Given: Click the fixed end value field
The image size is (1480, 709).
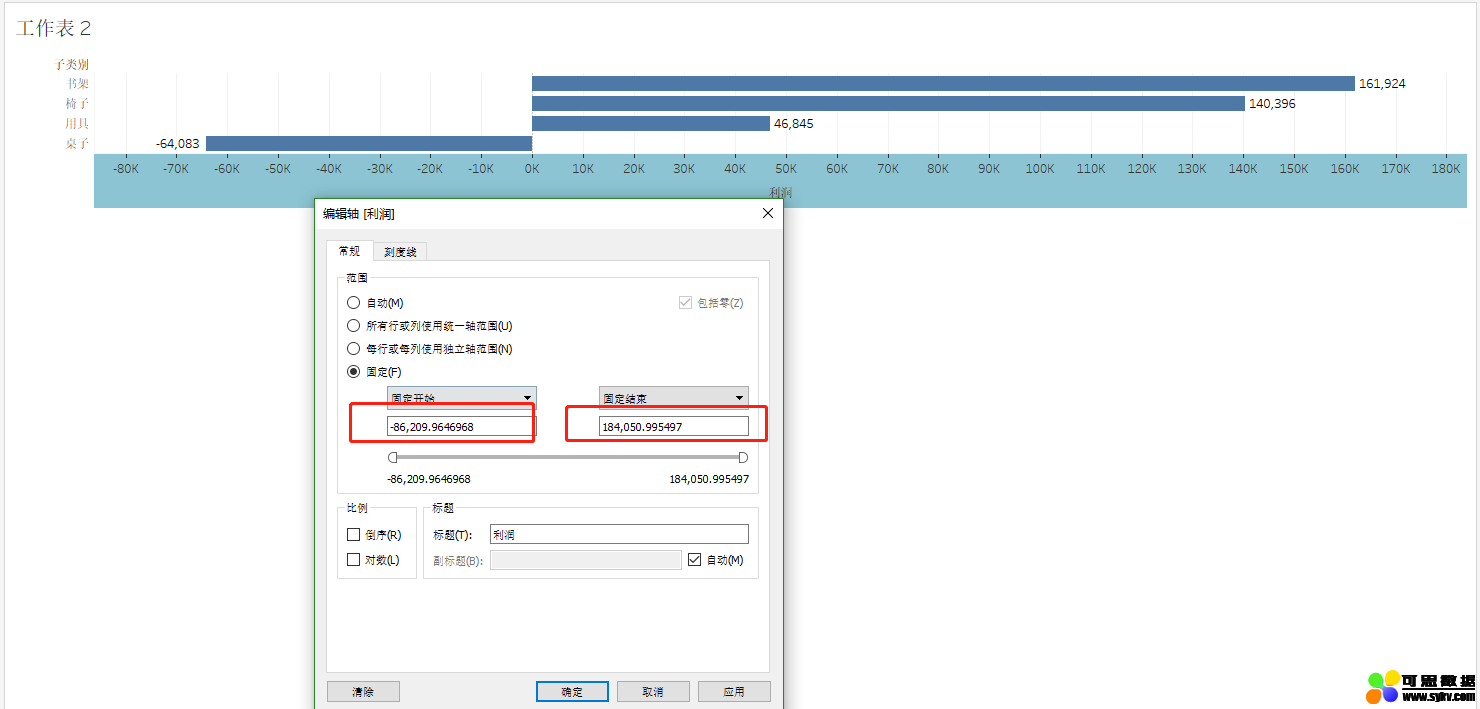Looking at the screenshot, I should click(673, 427).
